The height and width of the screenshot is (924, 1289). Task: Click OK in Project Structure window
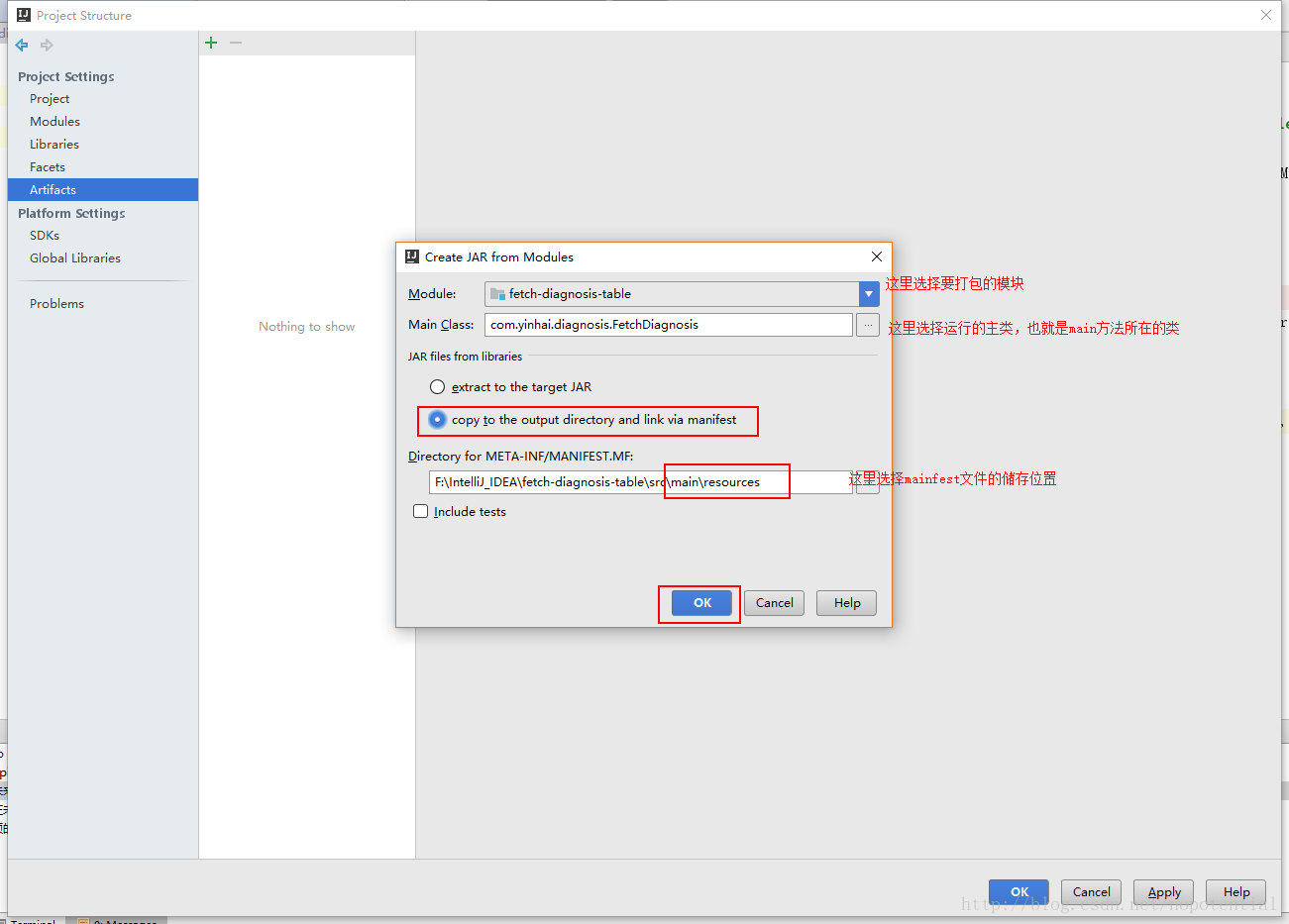(x=1019, y=892)
